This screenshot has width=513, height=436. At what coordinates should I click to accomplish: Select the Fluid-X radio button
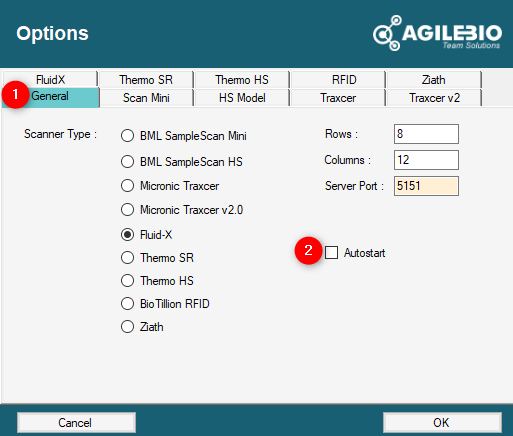click(127, 235)
